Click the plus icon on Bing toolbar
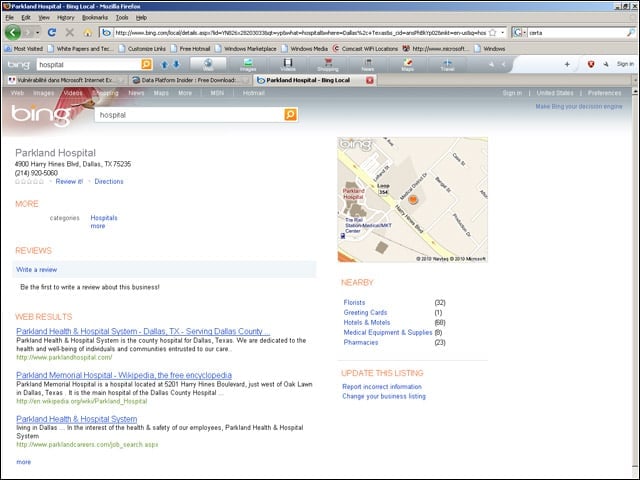 [567, 64]
